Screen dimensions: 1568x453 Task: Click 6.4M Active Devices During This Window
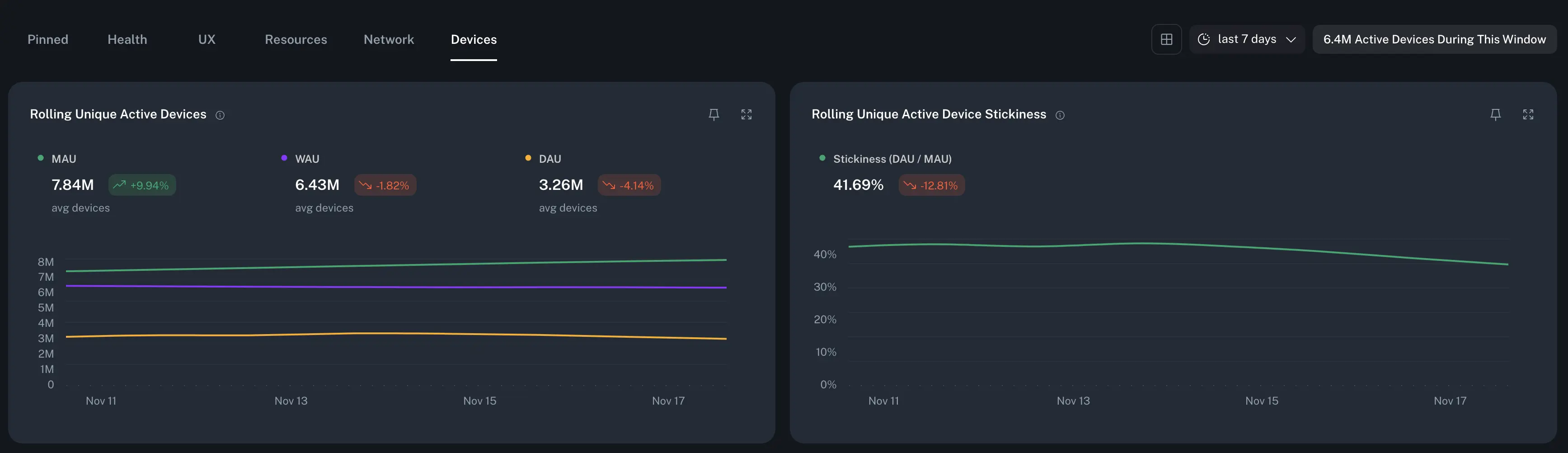tap(1434, 40)
